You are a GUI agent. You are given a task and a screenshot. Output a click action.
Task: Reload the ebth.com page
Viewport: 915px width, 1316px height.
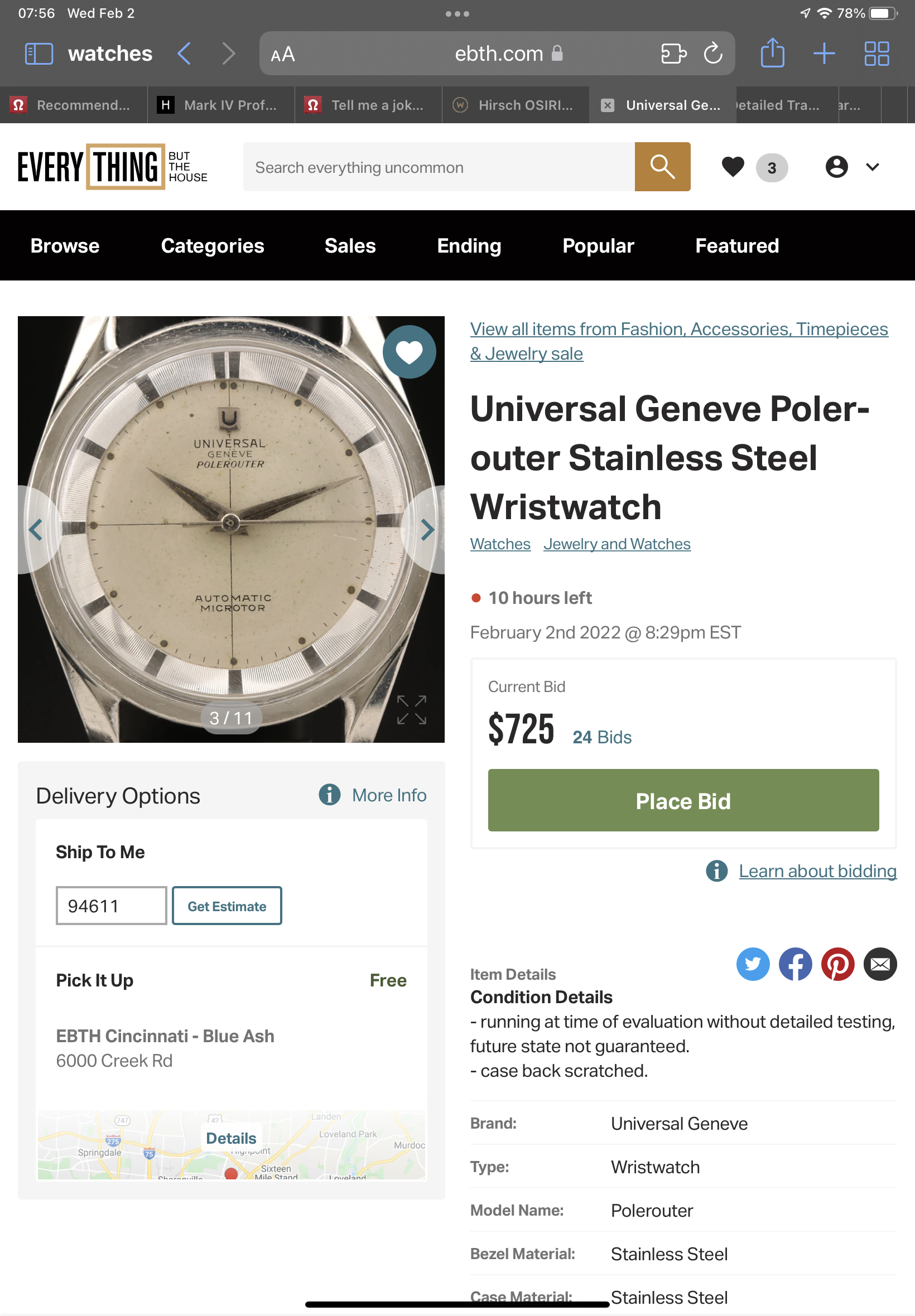pyautogui.click(x=712, y=54)
